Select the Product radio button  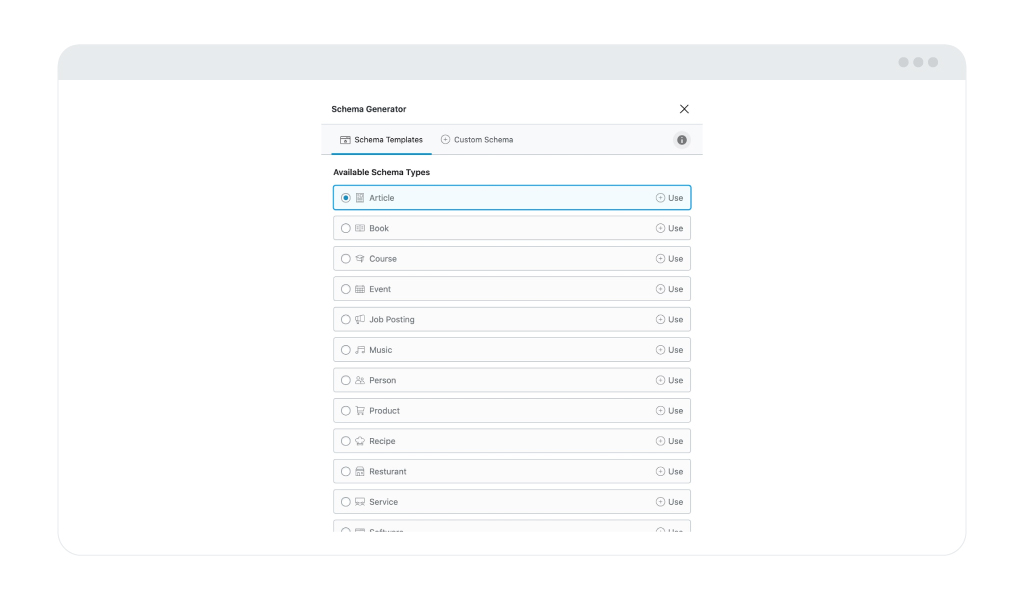(345, 411)
